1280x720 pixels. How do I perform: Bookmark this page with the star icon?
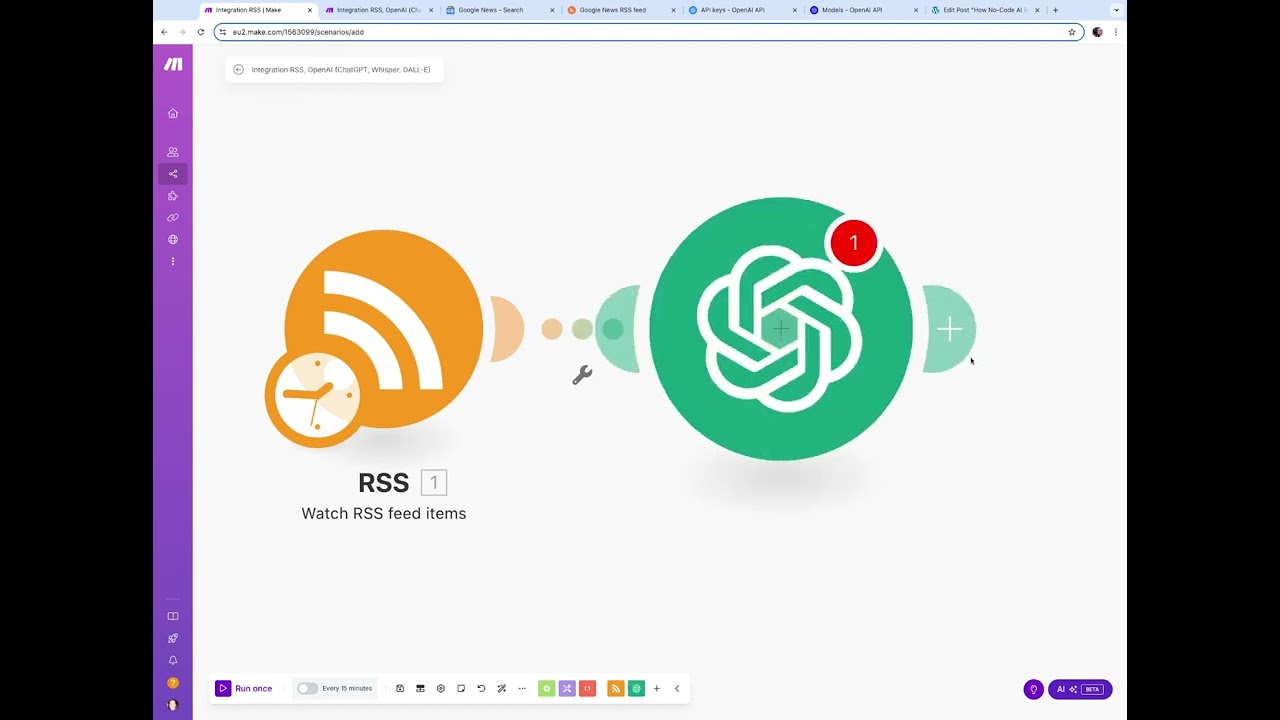click(x=1072, y=32)
